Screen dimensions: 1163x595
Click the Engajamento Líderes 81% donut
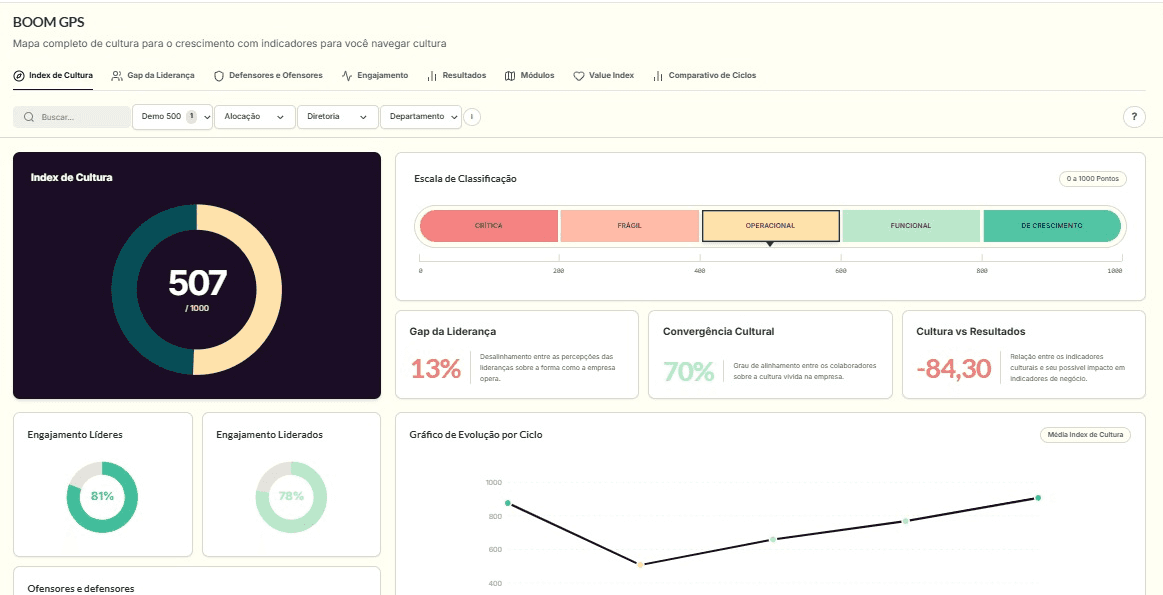[x=102, y=496]
